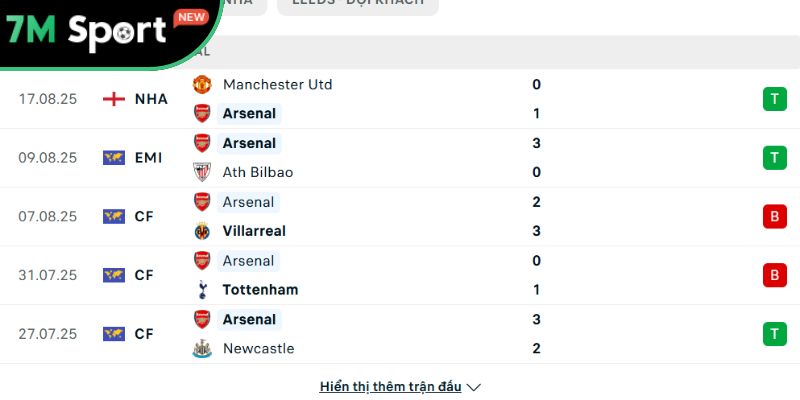Click the world flag icon beside EMI
This screenshot has height=400, width=800.
pyautogui.click(x=114, y=158)
